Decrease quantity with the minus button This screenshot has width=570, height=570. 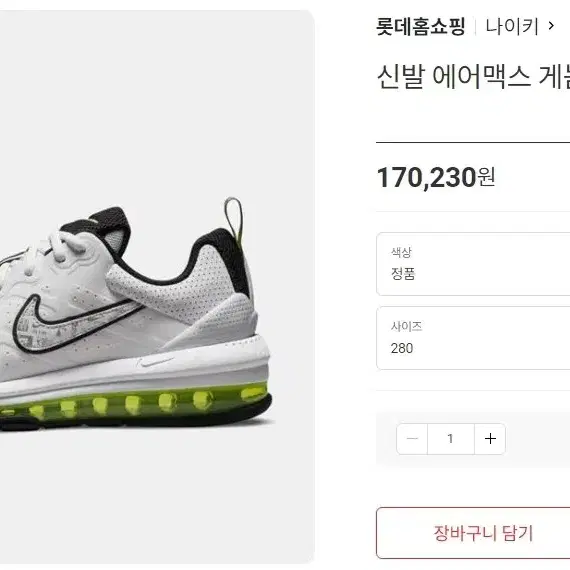[x=412, y=439]
